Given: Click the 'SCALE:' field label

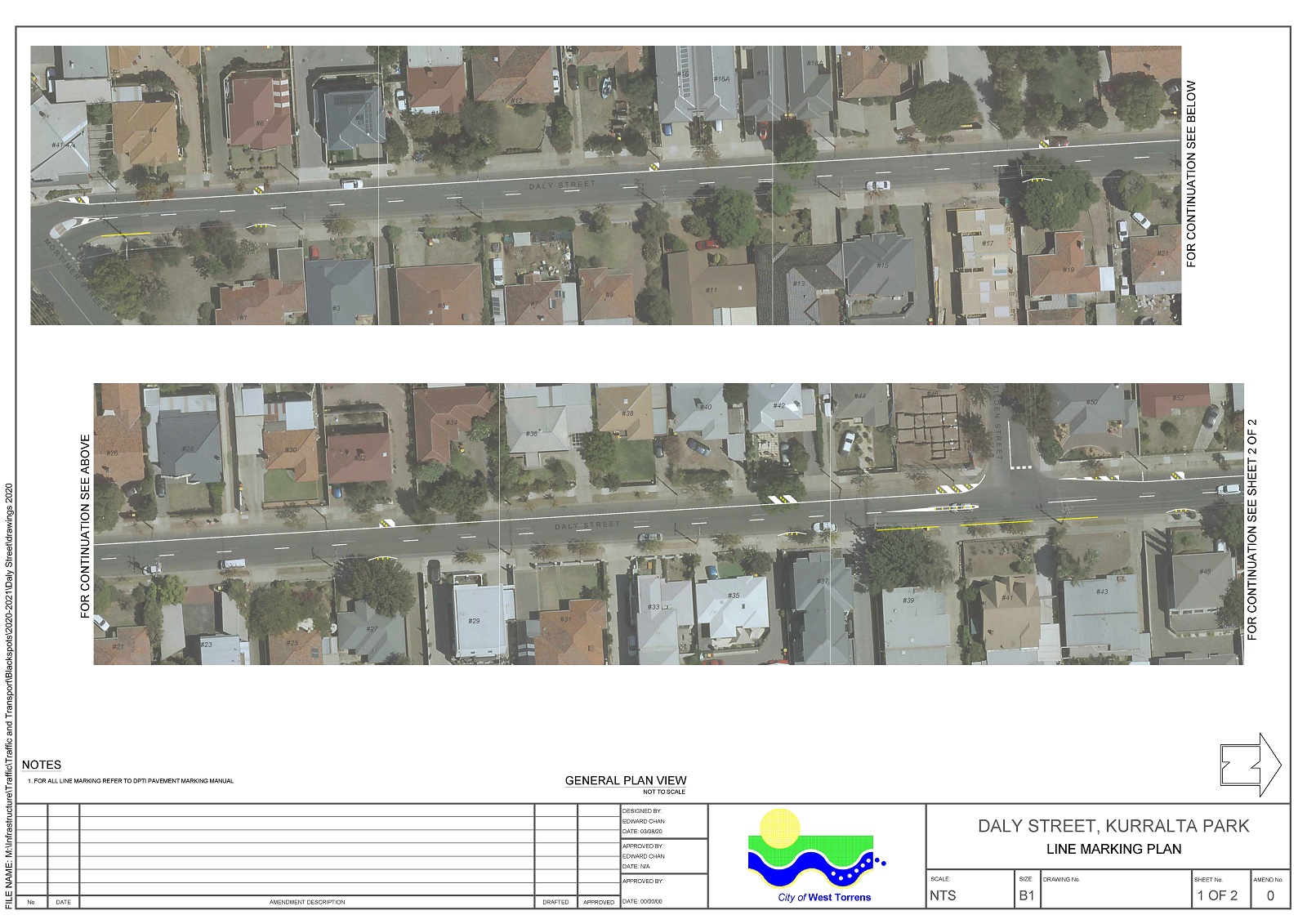Looking at the screenshot, I should point(940,879).
